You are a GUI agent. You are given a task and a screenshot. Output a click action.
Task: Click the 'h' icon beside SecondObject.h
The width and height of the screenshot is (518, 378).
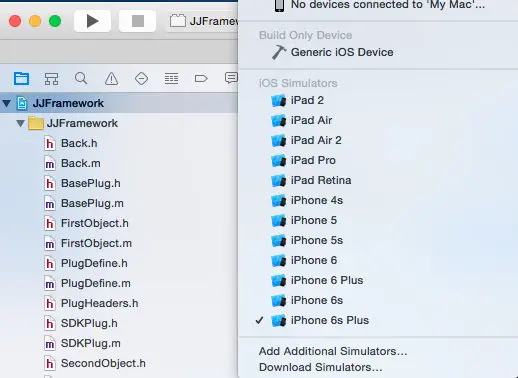pos(50,364)
